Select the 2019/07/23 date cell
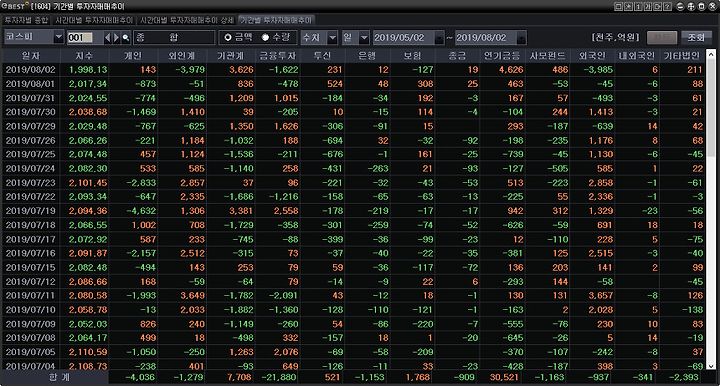 [31, 183]
